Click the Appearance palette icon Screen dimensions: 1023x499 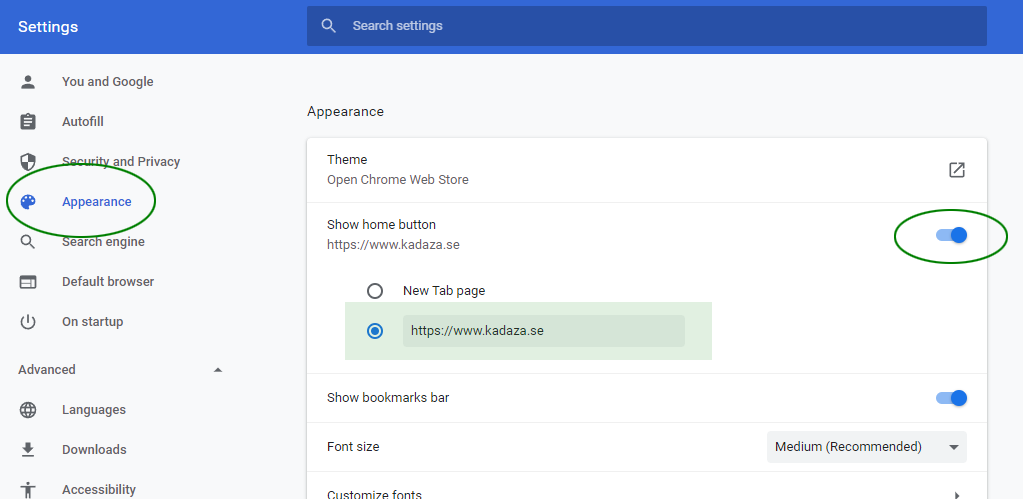(28, 202)
